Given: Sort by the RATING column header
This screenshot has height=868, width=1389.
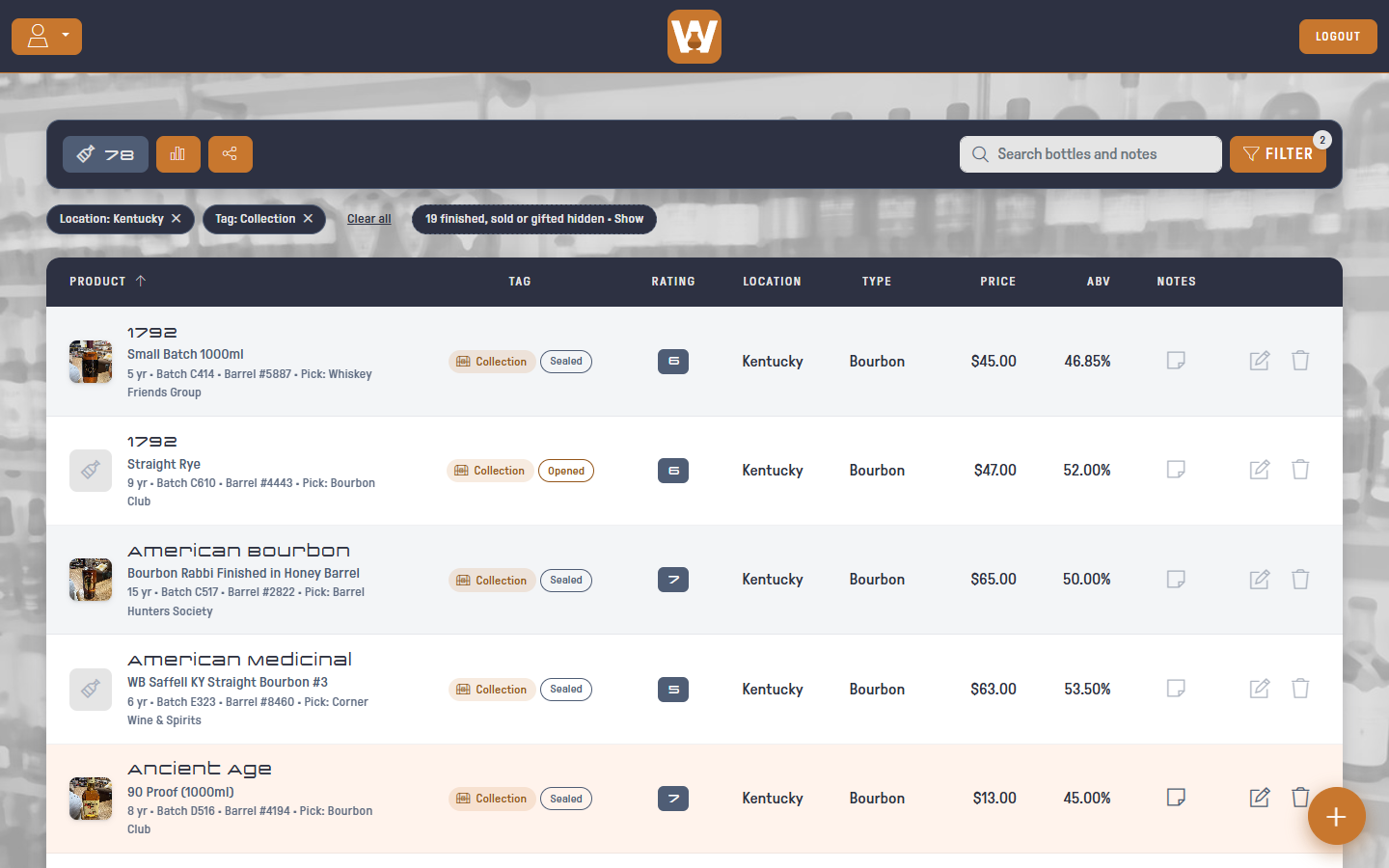Looking at the screenshot, I should pos(673,282).
